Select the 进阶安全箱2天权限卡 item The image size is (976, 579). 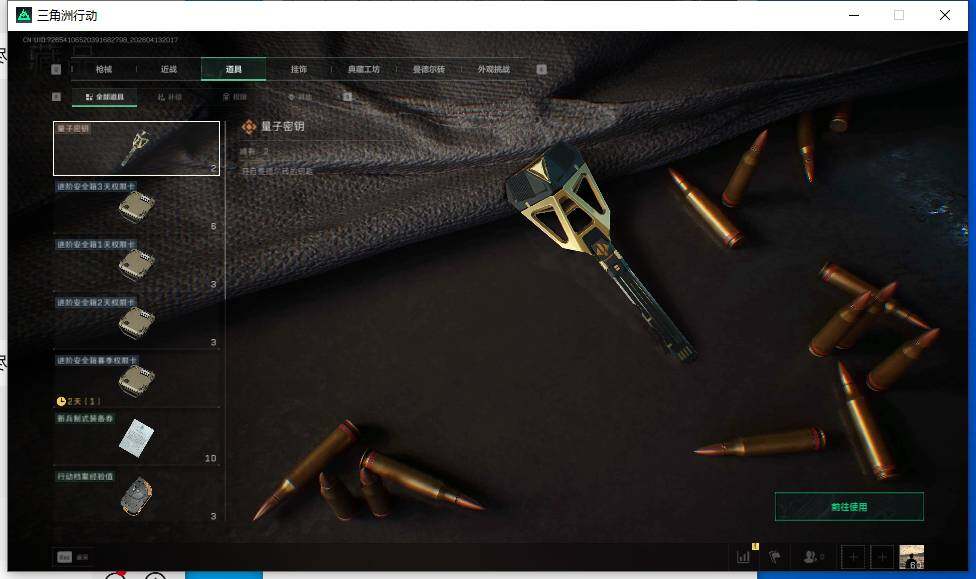(136, 322)
